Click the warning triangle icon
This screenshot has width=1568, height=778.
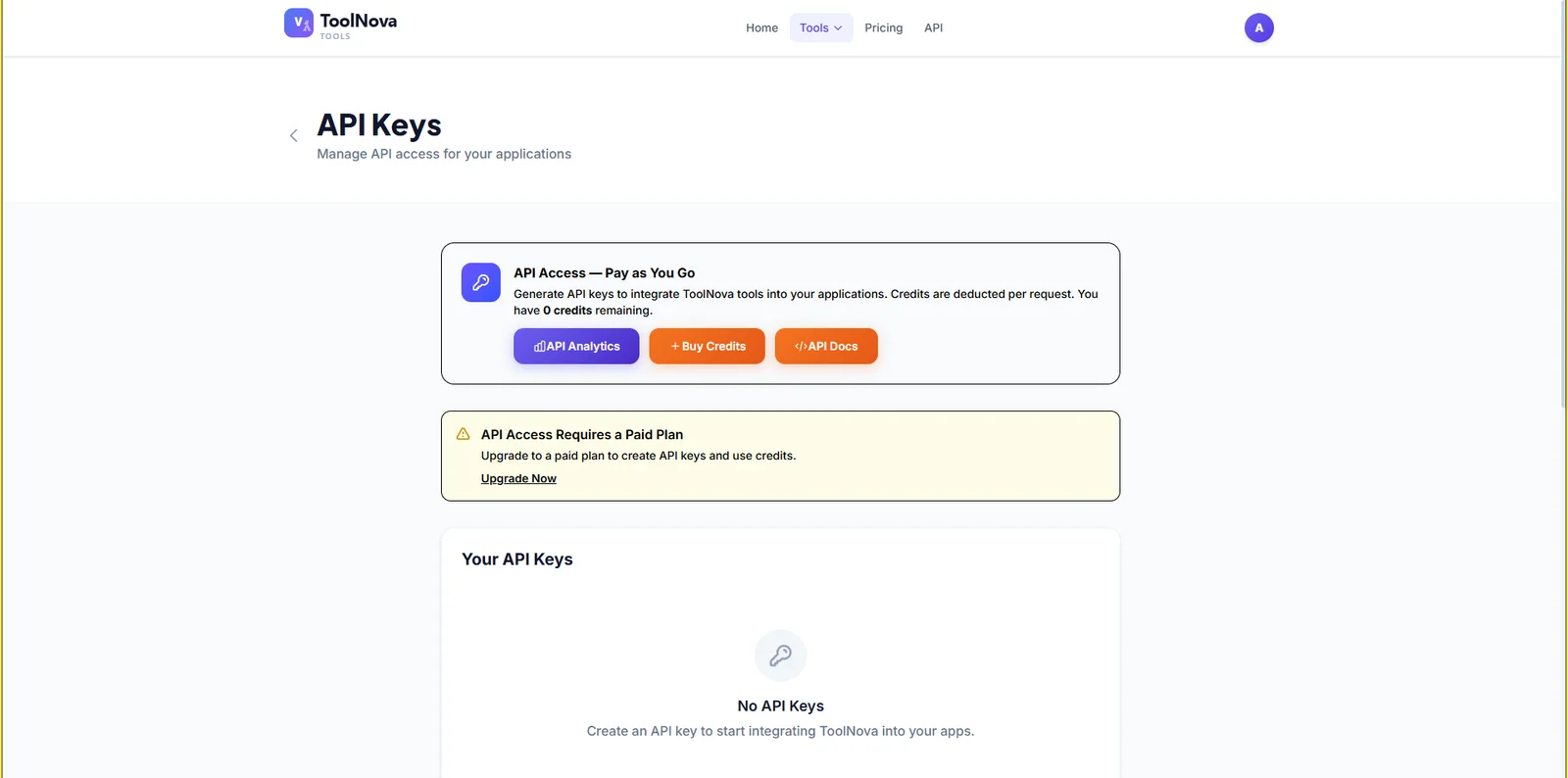(464, 434)
